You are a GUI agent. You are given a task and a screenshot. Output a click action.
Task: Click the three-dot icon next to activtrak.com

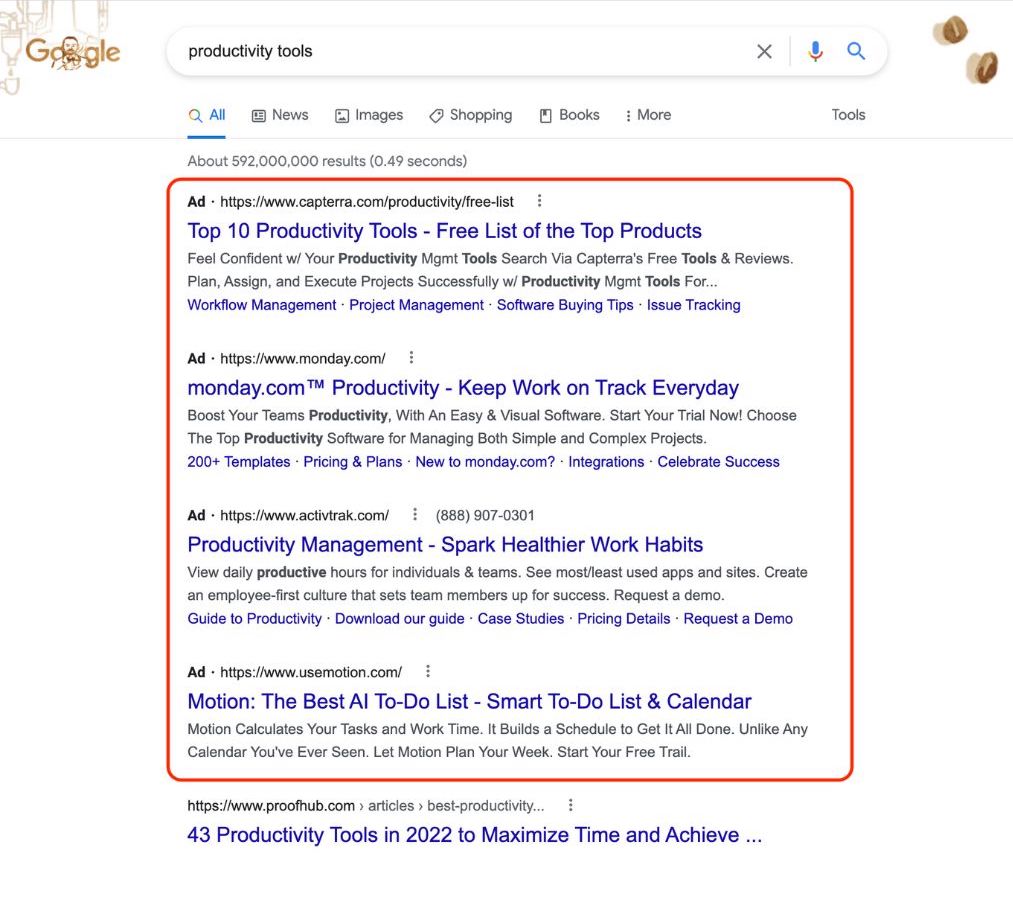pyautogui.click(x=415, y=514)
